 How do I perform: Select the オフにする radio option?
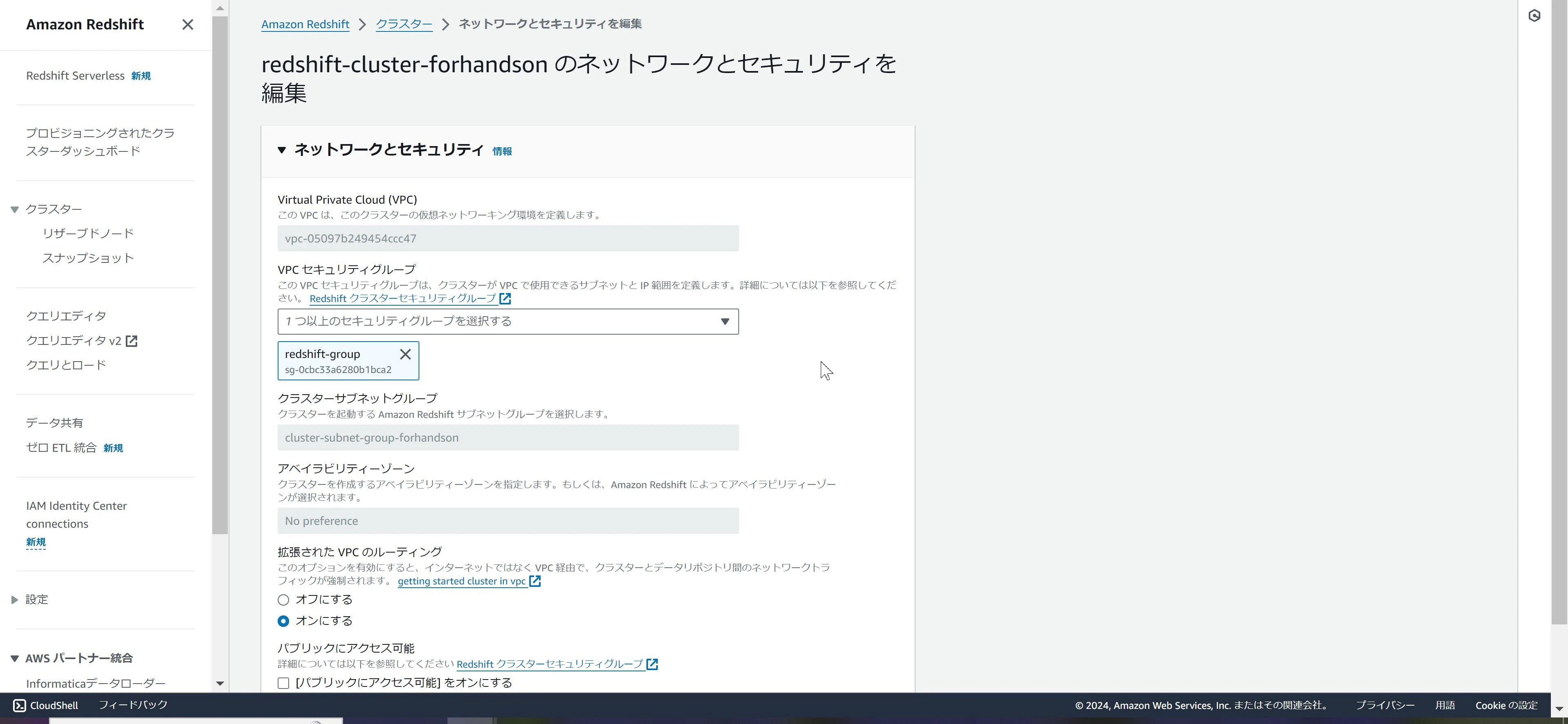pos(283,600)
